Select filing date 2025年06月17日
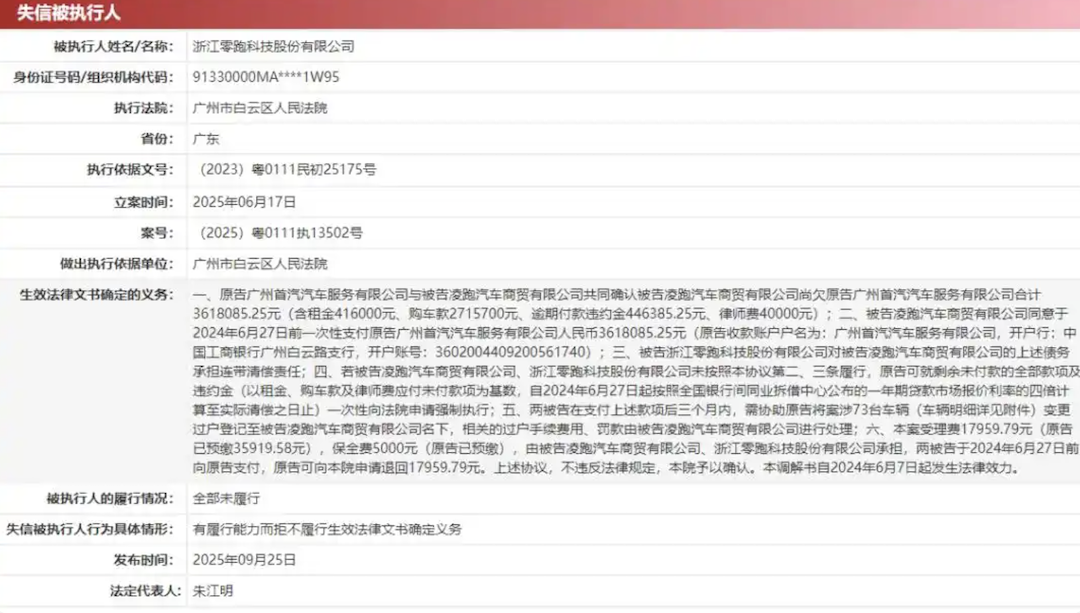This screenshot has width=1080, height=613. click(x=245, y=202)
